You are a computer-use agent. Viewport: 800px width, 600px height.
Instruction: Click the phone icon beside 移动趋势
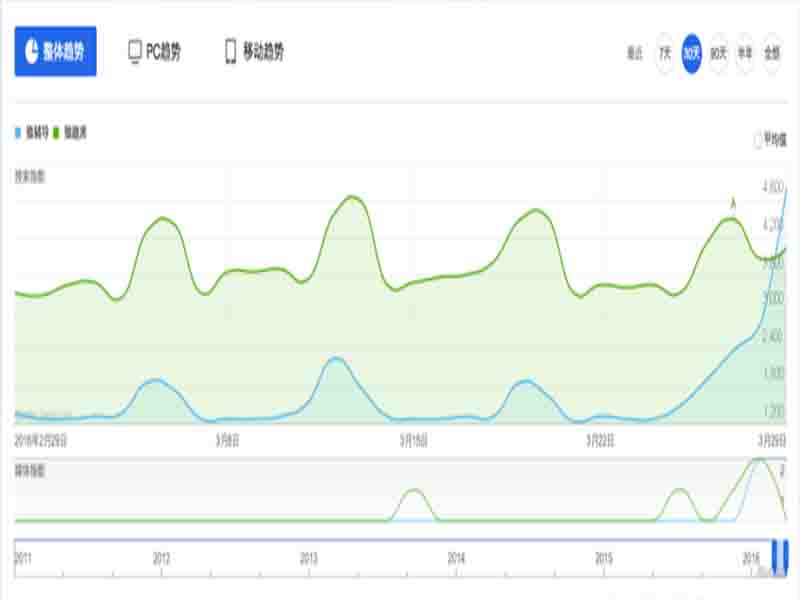click(x=231, y=52)
